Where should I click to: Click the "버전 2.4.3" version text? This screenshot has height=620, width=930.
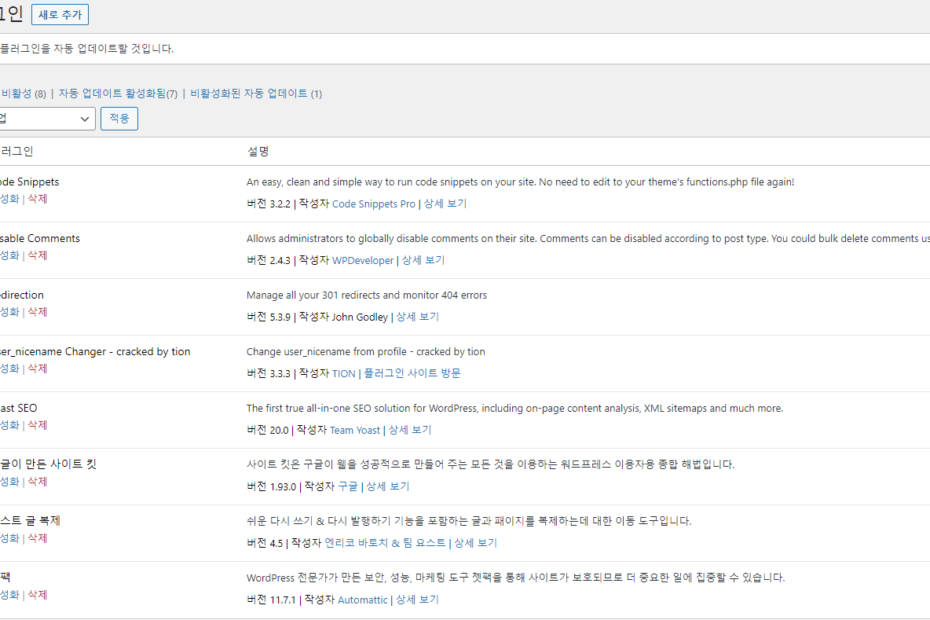point(269,260)
